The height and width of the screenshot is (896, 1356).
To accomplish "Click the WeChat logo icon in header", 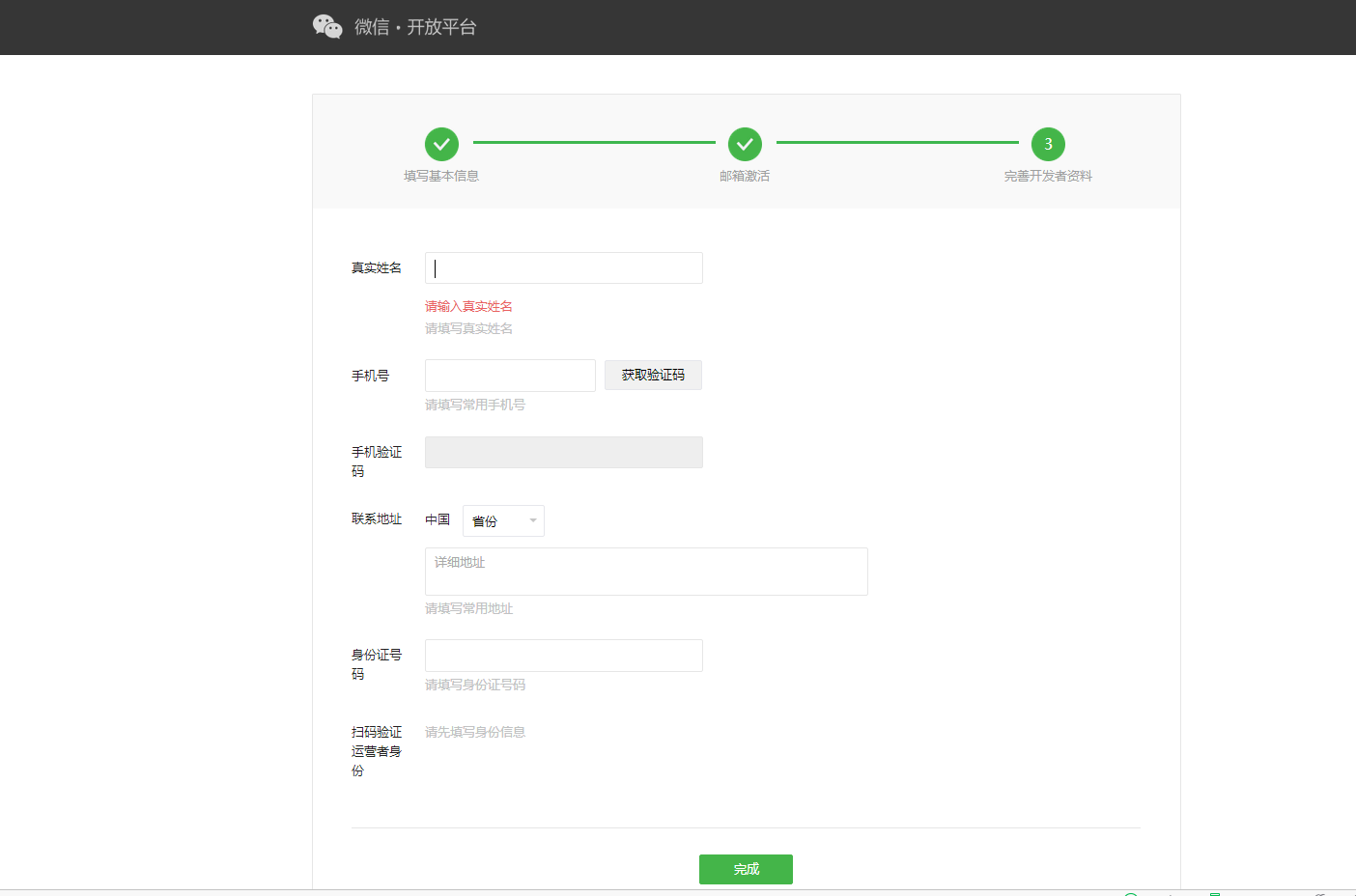I will [327, 27].
